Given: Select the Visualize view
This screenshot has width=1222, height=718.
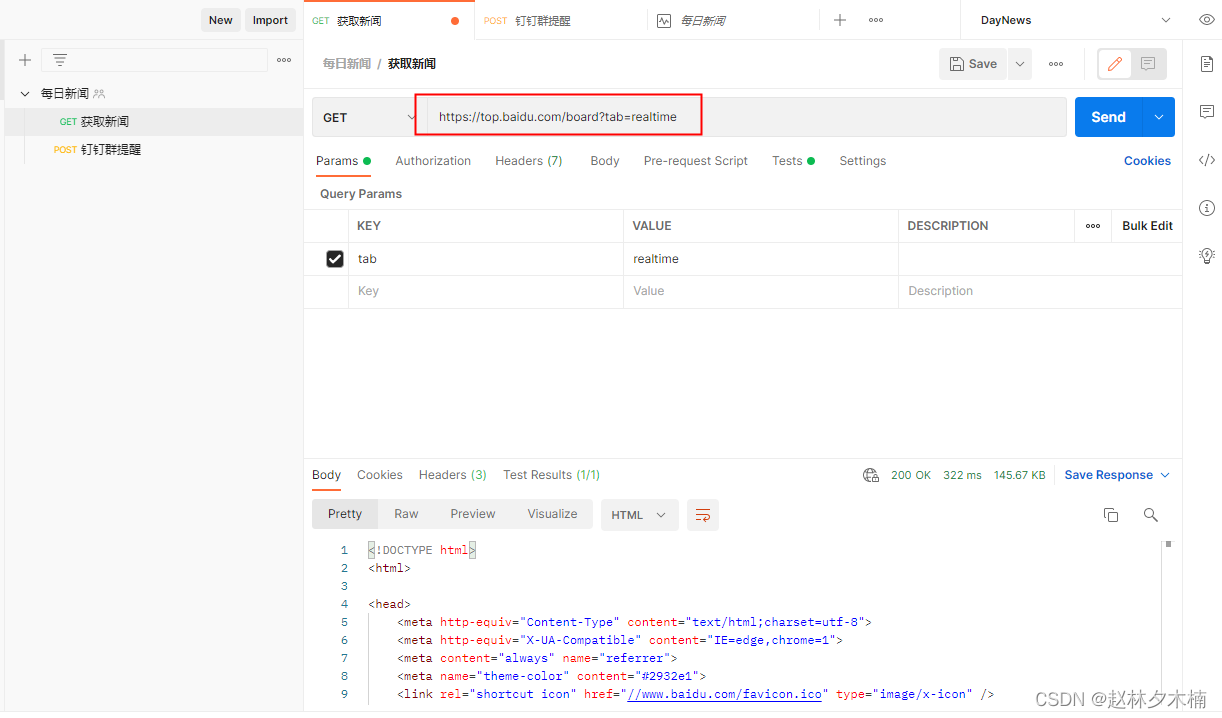Looking at the screenshot, I should coord(553,514).
